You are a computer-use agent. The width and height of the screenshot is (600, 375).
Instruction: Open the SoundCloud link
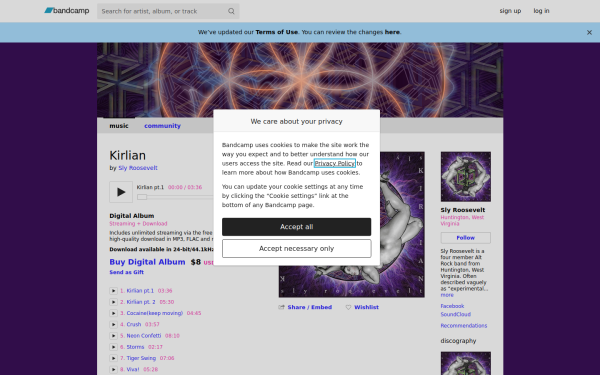coord(455,315)
